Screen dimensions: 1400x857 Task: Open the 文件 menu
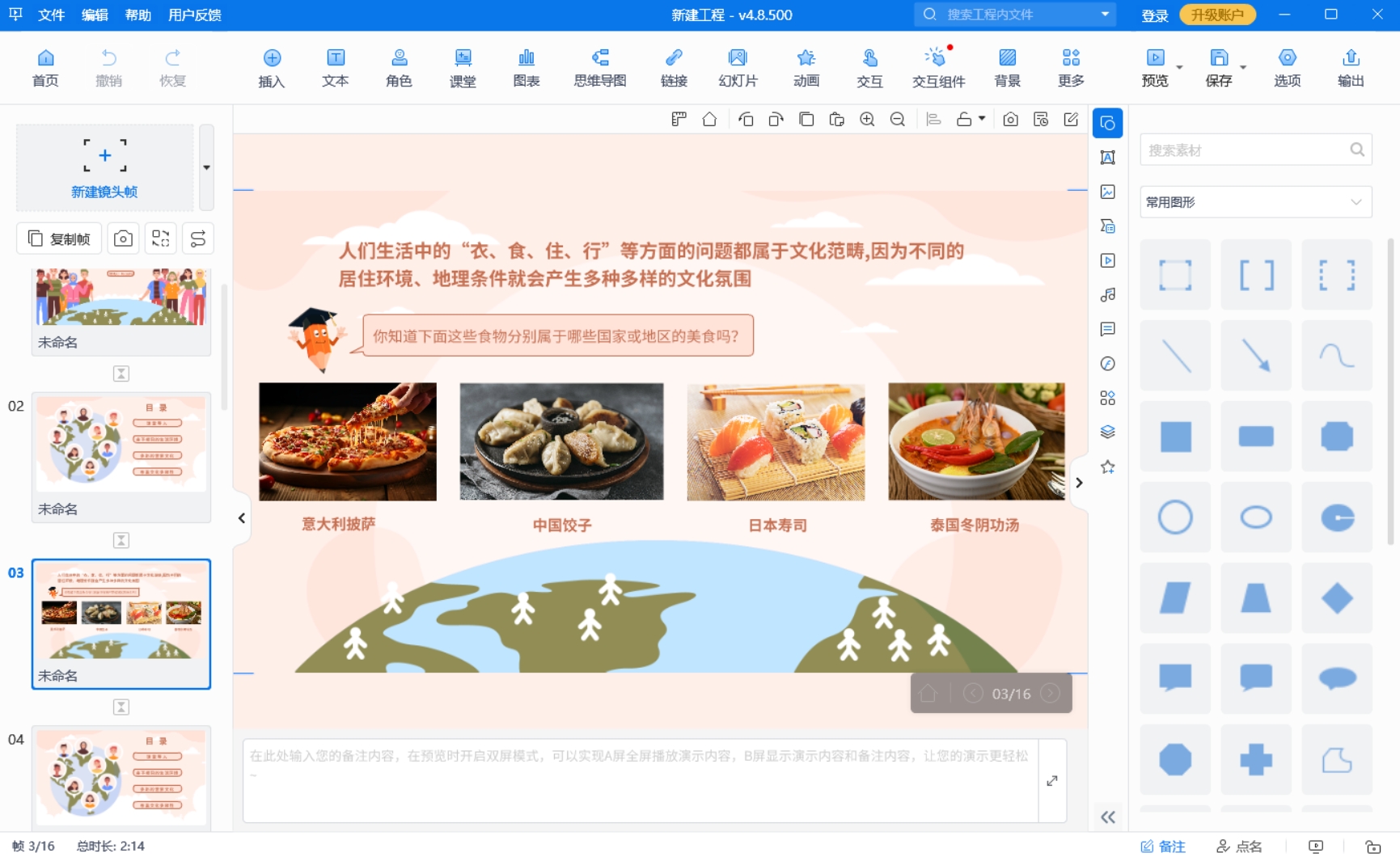[51, 15]
